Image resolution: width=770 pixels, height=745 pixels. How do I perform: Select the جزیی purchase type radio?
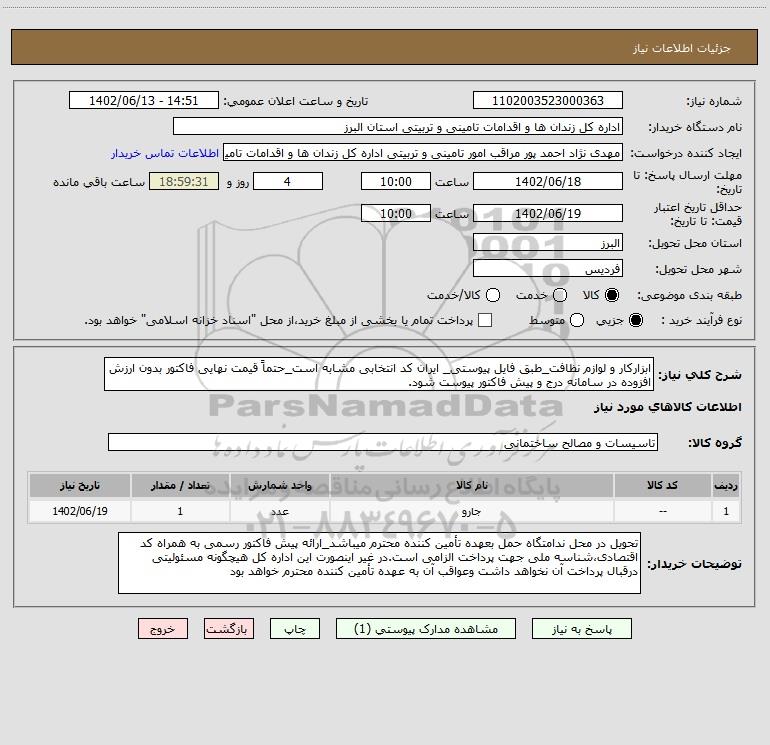coord(635,320)
